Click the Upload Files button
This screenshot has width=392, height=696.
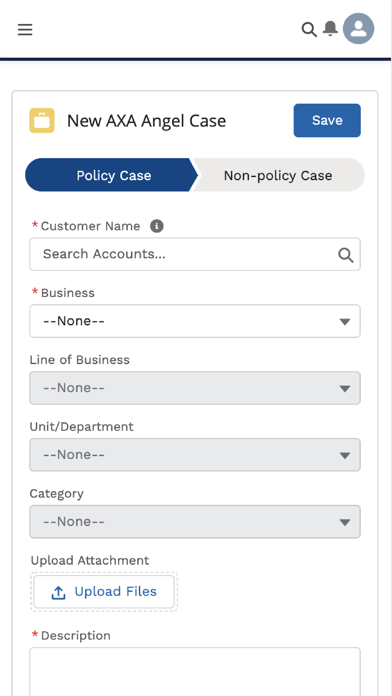point(104,592)
